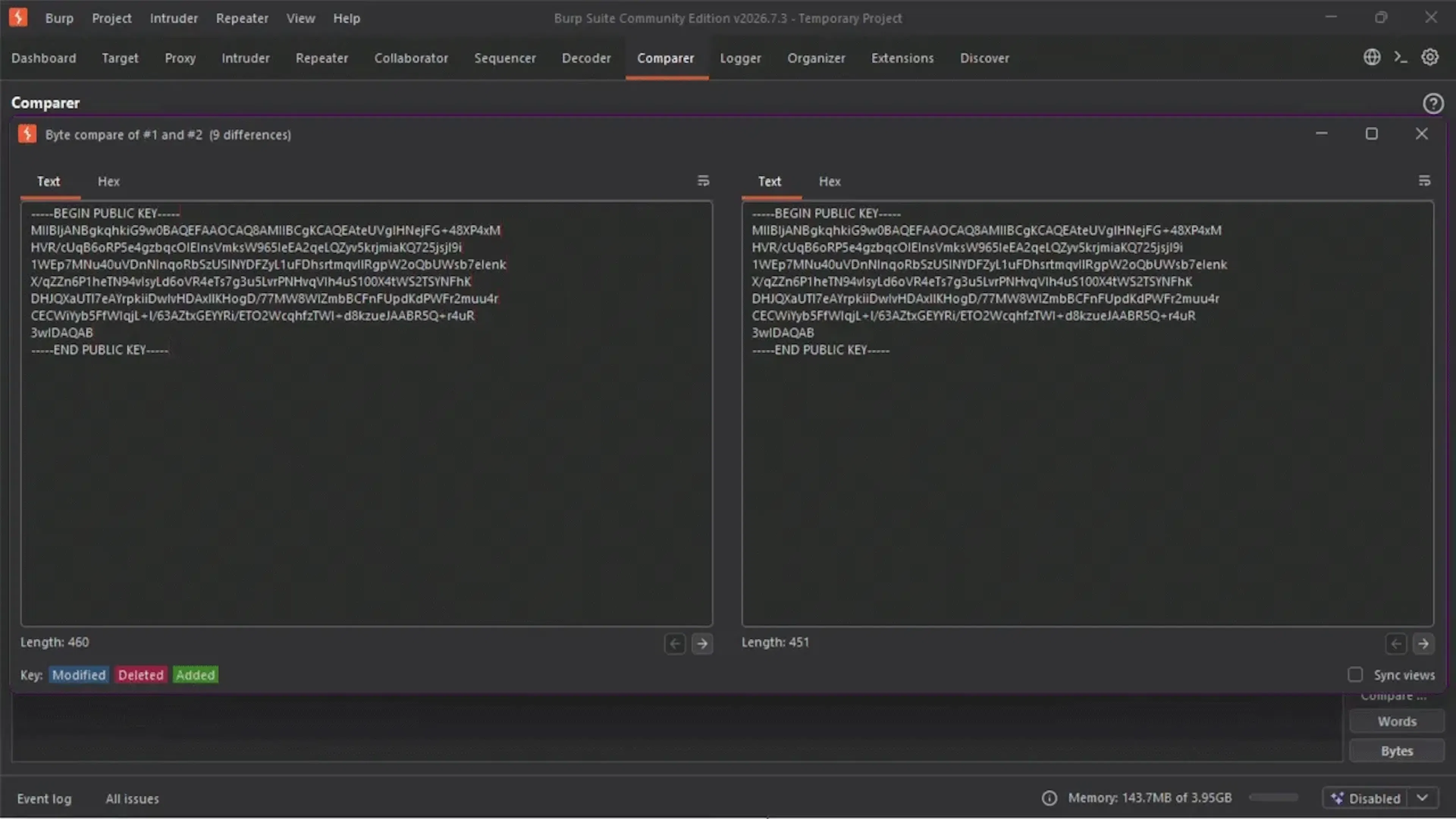Go to next difference in right pane

(x=1423, y=643)
